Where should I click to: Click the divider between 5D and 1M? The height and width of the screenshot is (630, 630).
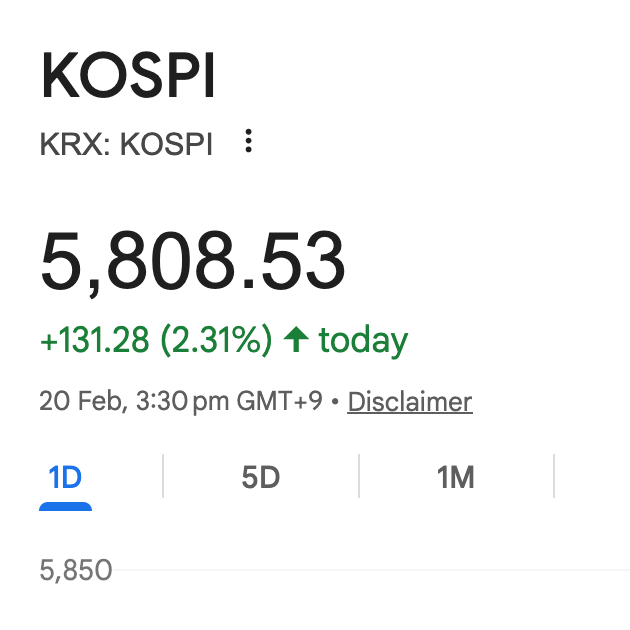[358, 477]
